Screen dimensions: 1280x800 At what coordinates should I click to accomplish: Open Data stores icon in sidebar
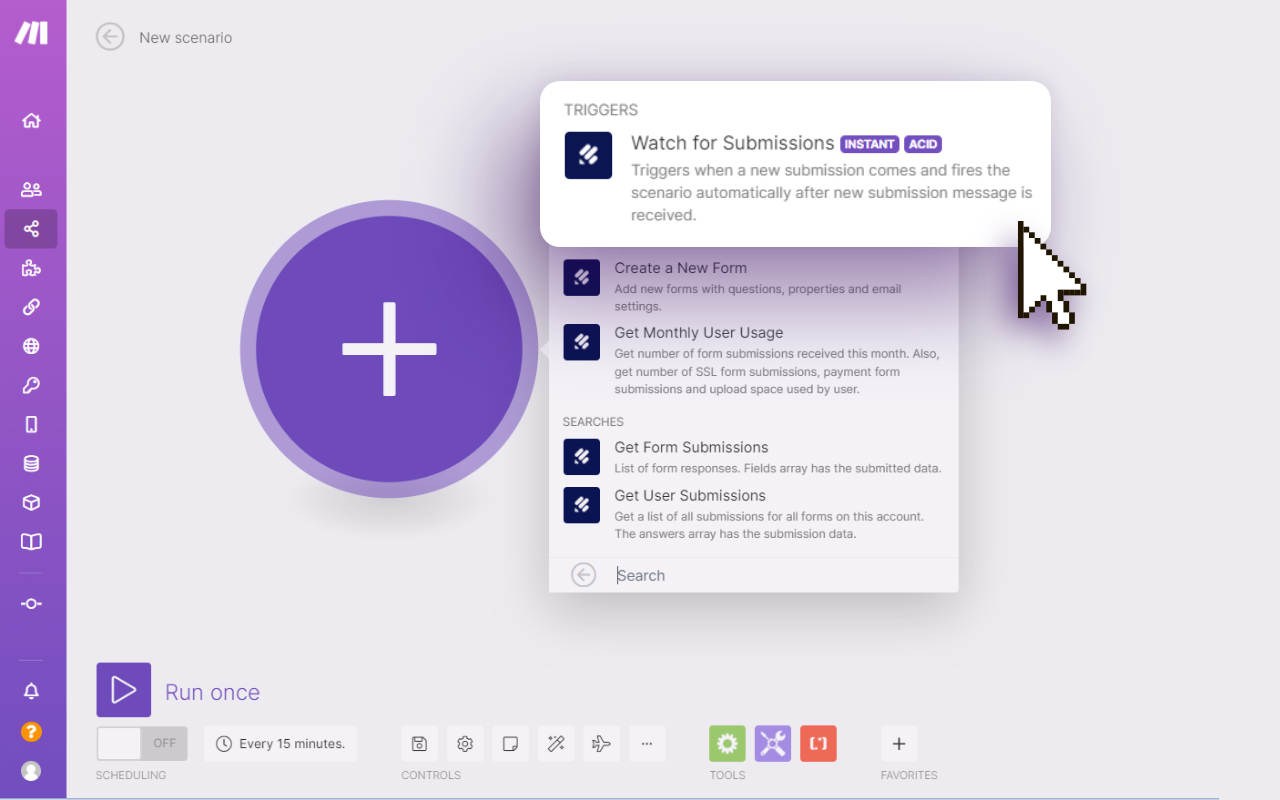31,463
